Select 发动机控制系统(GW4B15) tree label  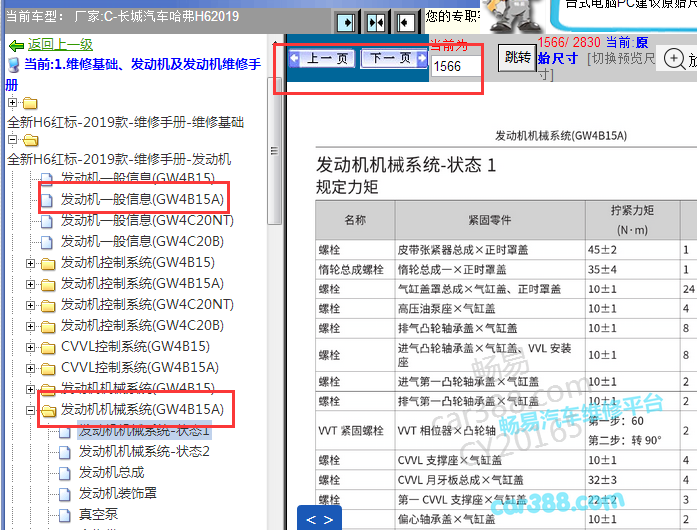[x=138, y=262]
